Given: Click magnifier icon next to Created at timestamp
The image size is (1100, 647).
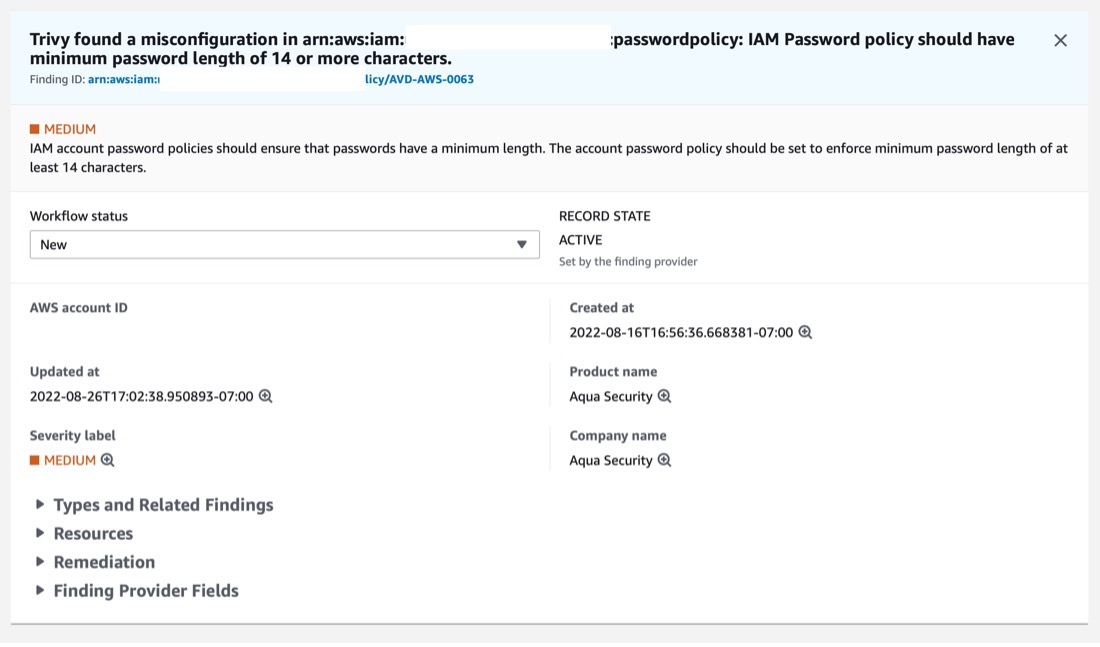Looking at the screenshot, I should click(x=805, y=332).
